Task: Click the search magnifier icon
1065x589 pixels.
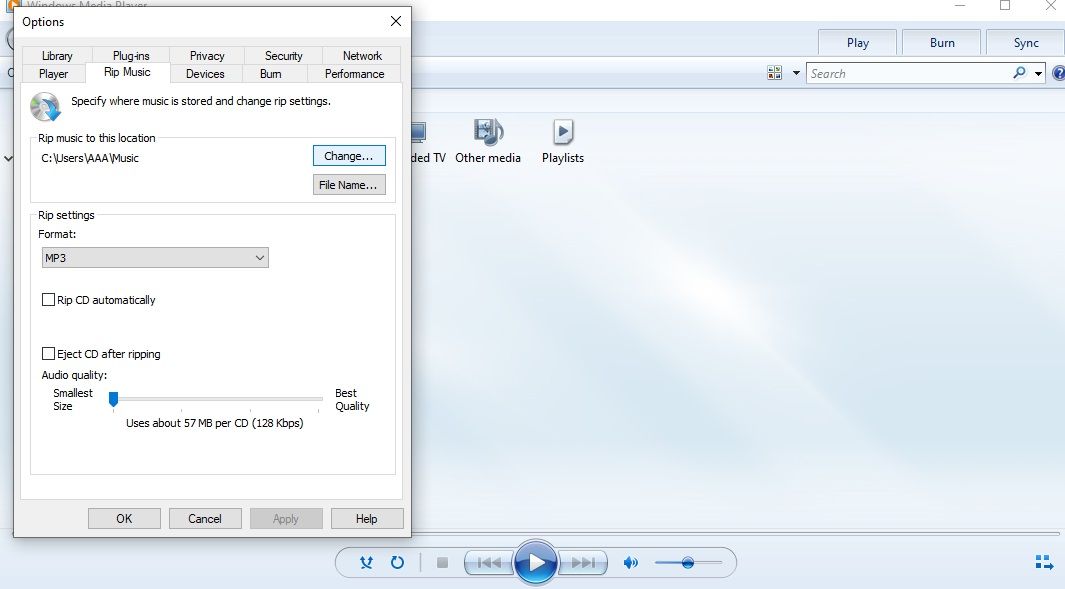Action: coord(1019,73)
